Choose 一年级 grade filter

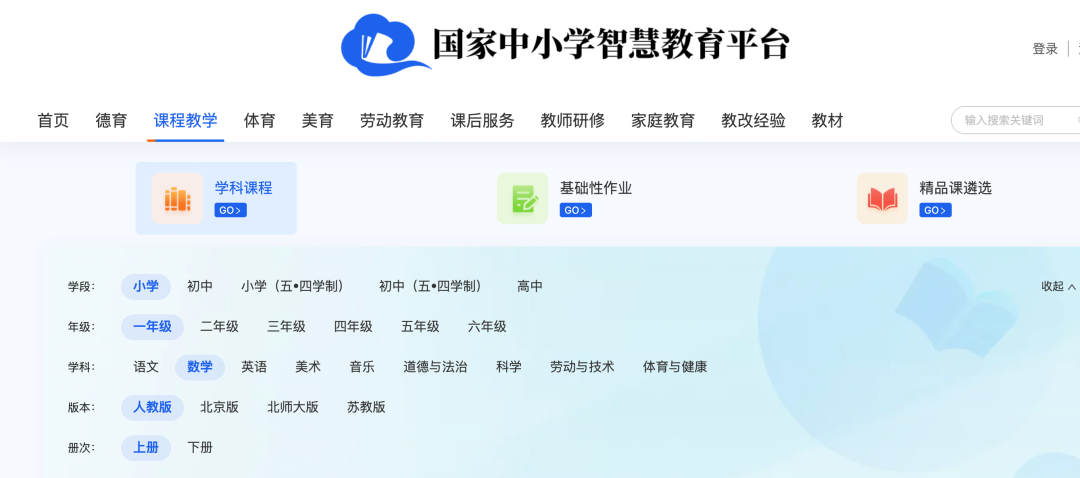152,327
